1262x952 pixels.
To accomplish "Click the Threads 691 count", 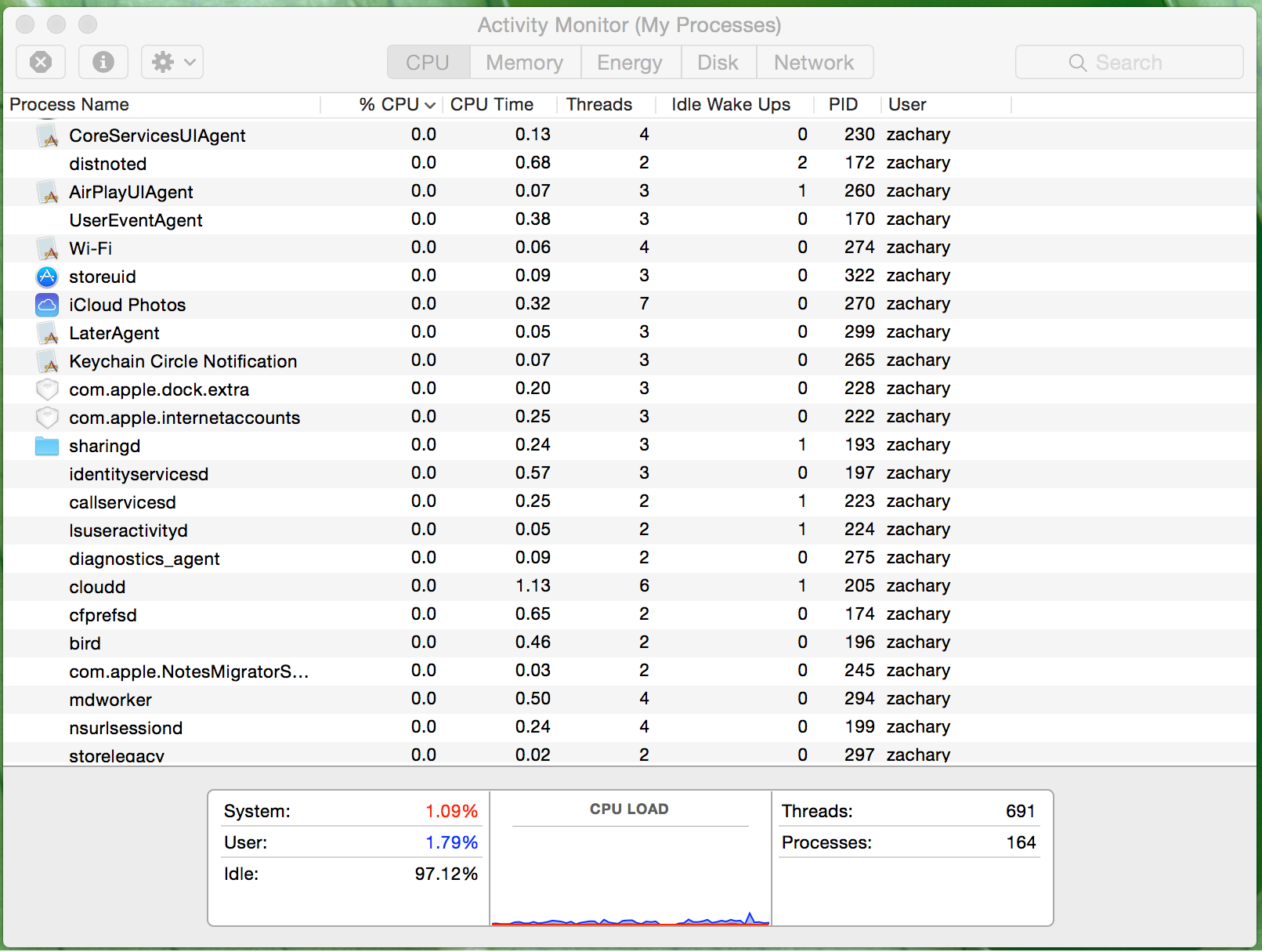I will click(x=1021, y=811).
